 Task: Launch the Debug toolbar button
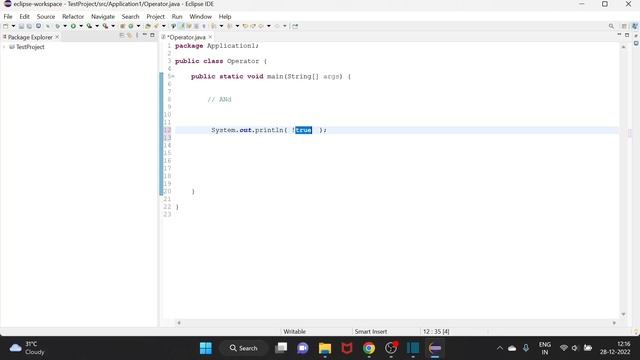point(58,26)
